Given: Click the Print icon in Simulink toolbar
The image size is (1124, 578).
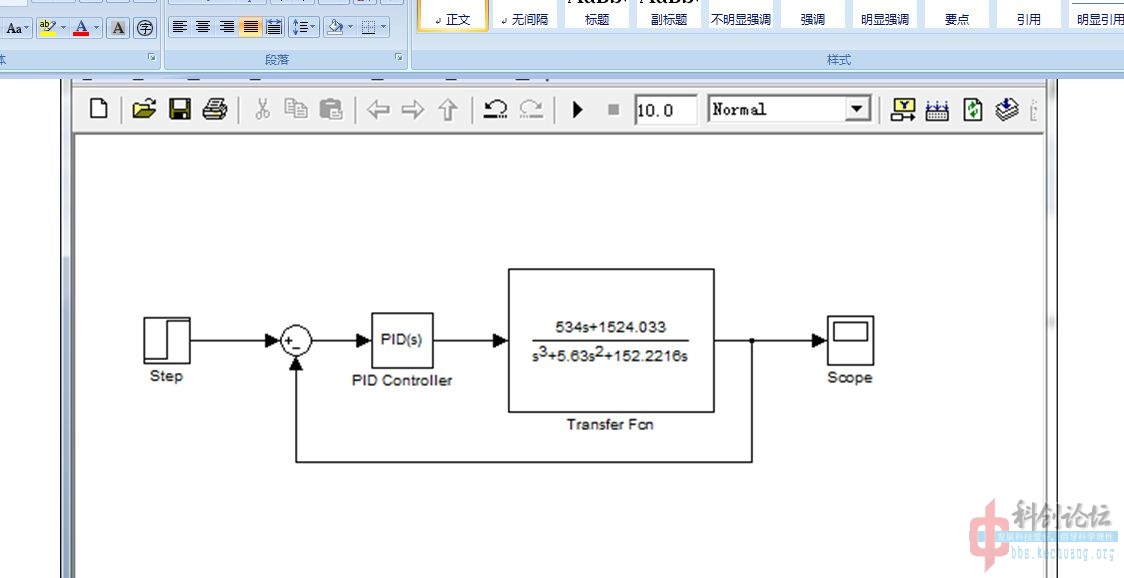Looking at the screenshot, I should 215,109.
